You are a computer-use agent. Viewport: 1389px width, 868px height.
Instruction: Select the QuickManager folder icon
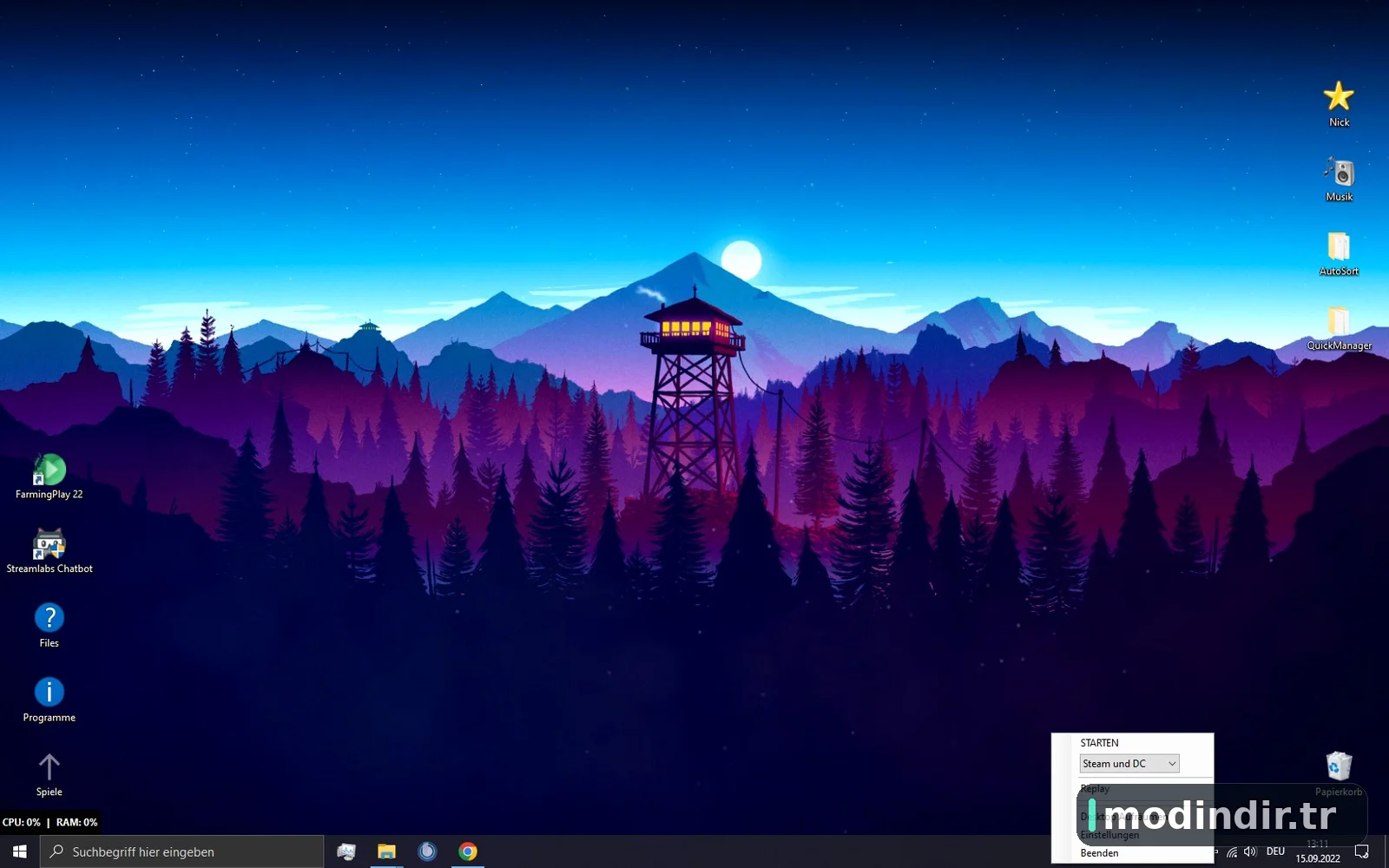click(1339, 327)
